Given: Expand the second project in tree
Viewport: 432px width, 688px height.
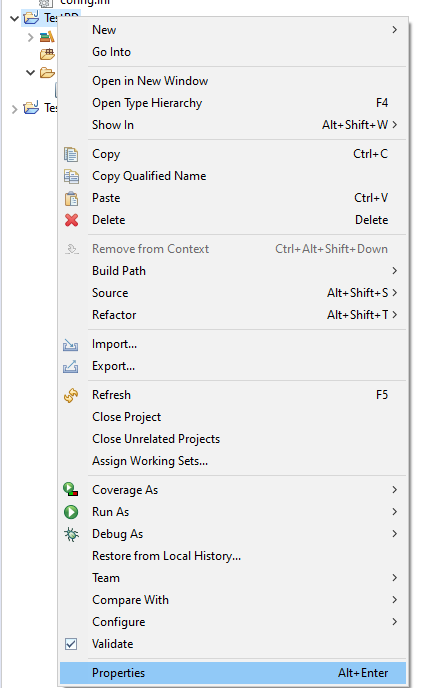Looking at the screenshot, I should tap(14, 109).
